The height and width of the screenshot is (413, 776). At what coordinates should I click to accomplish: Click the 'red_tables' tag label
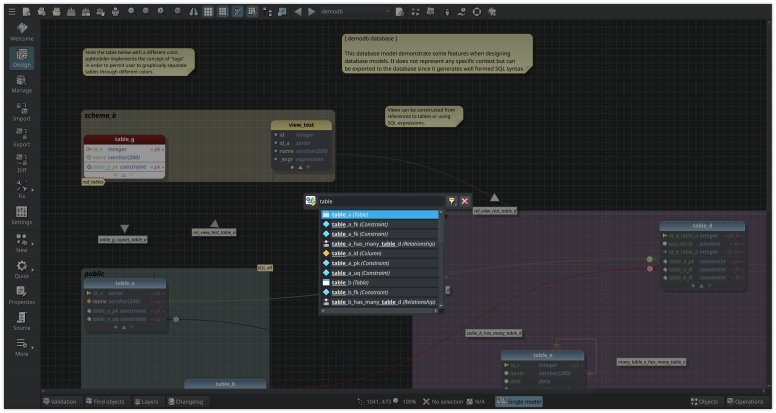[93, 182]
